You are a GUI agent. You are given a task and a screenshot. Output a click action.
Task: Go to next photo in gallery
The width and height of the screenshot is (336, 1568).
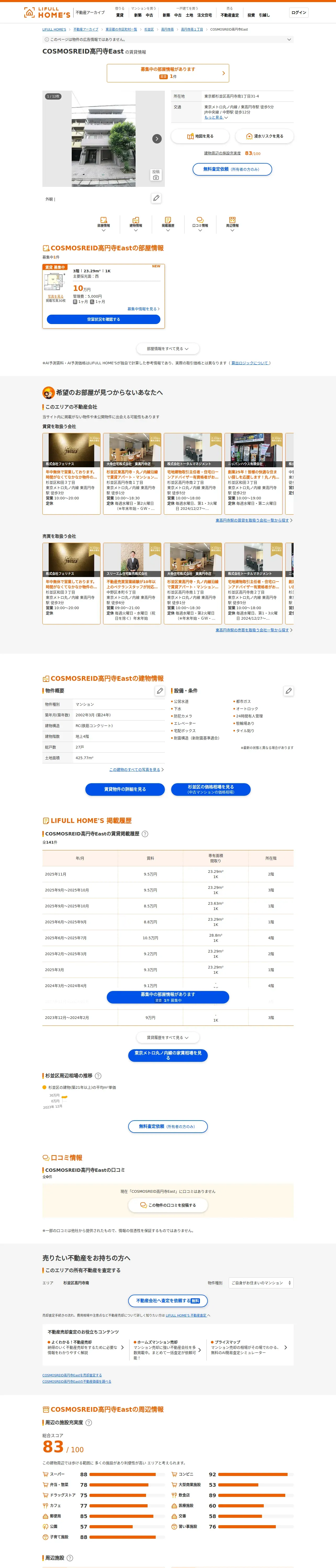click(157, 139)
